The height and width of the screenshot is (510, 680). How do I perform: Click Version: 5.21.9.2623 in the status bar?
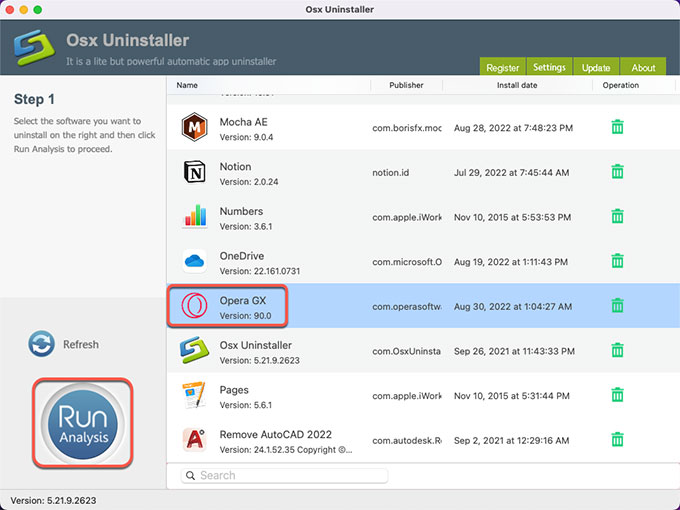tap(53, 500)
